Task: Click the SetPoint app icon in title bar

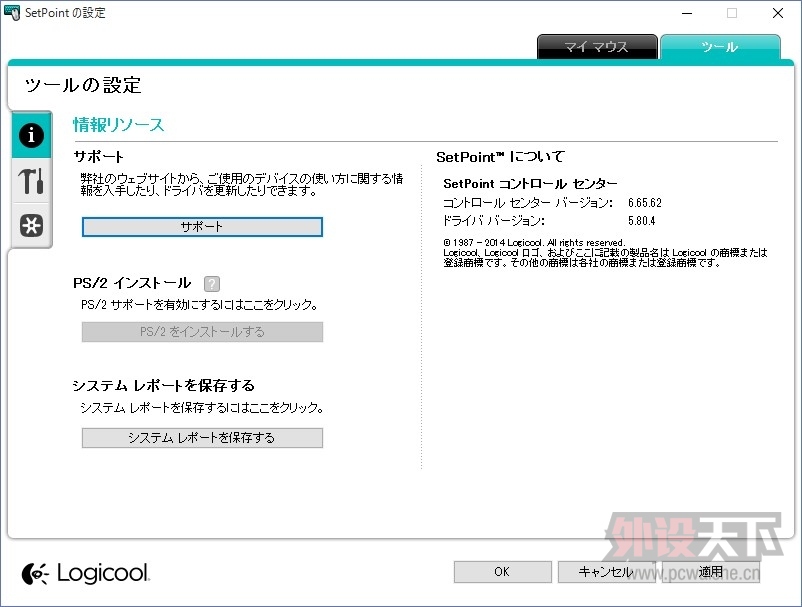Action: coord(12,12)
